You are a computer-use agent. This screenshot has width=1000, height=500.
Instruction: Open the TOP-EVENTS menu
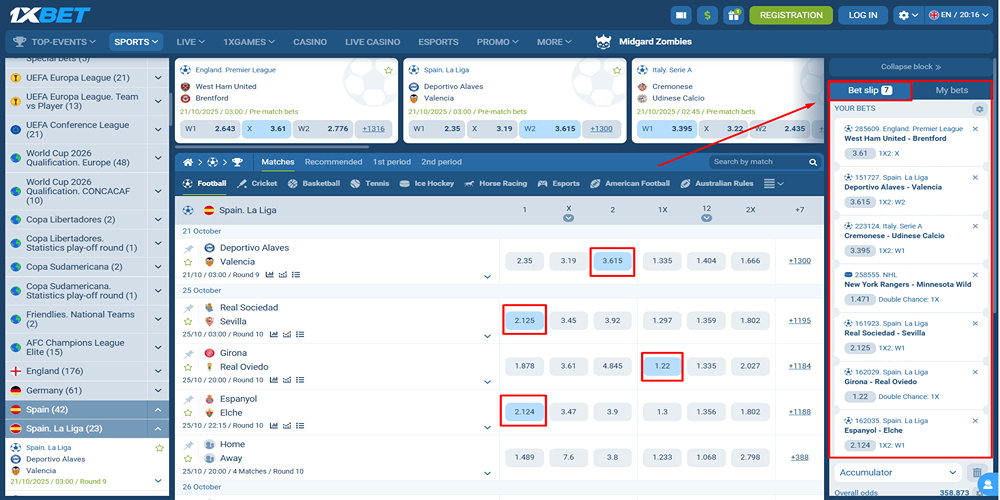[55, 42]
